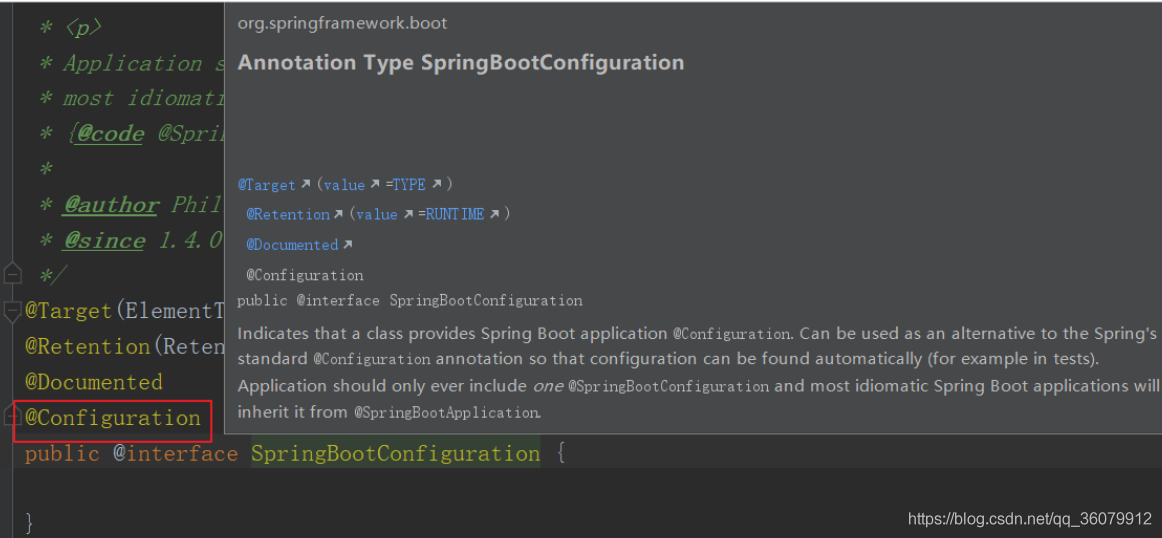
Task: Open the TYPE link in the popup
Action: (x=409, y=185)
